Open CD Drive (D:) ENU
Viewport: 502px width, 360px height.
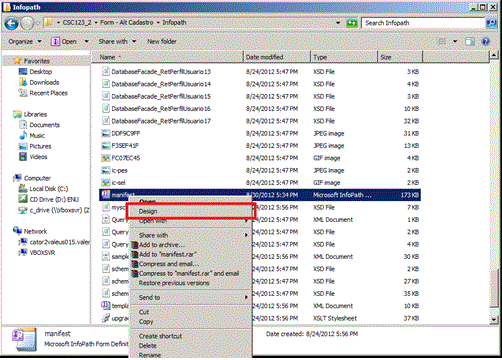pos(49,199)
